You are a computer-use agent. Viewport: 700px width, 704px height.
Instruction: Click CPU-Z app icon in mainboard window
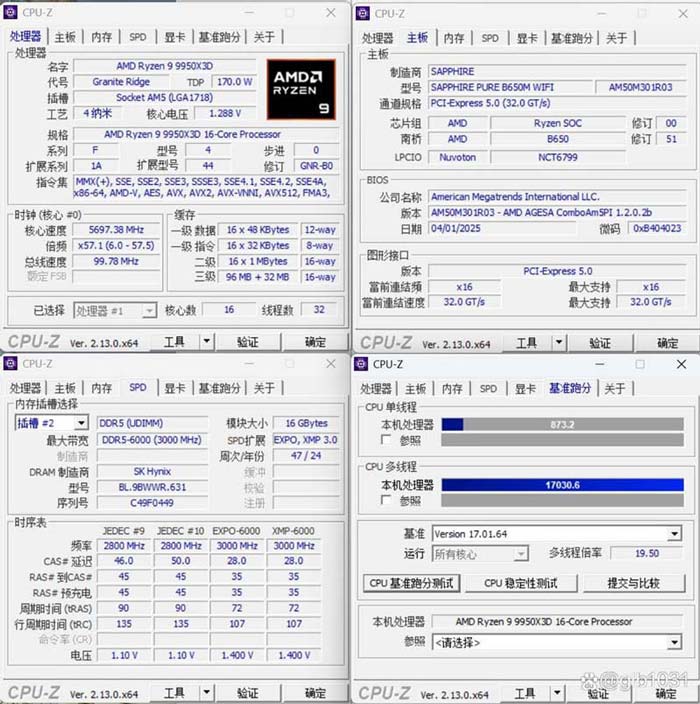(x=363, y=13)
